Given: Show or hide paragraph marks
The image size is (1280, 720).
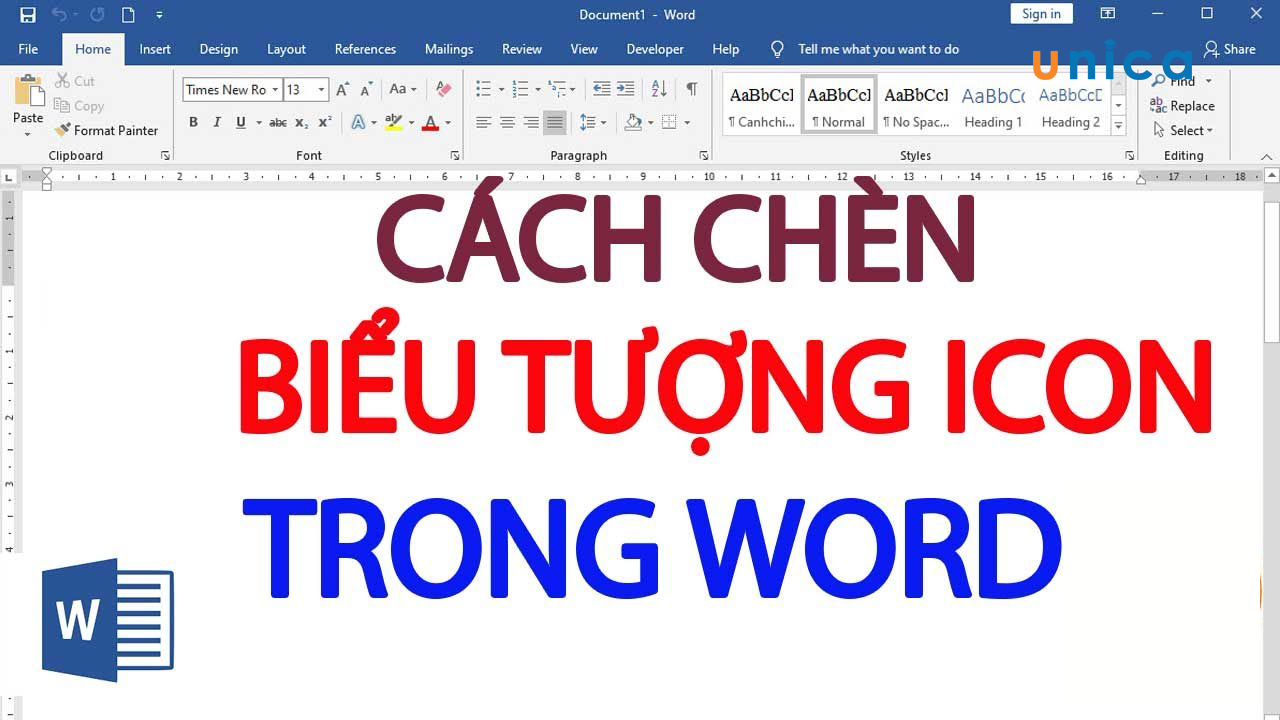Looking at the screenshot, I should (x=692, y=90).
